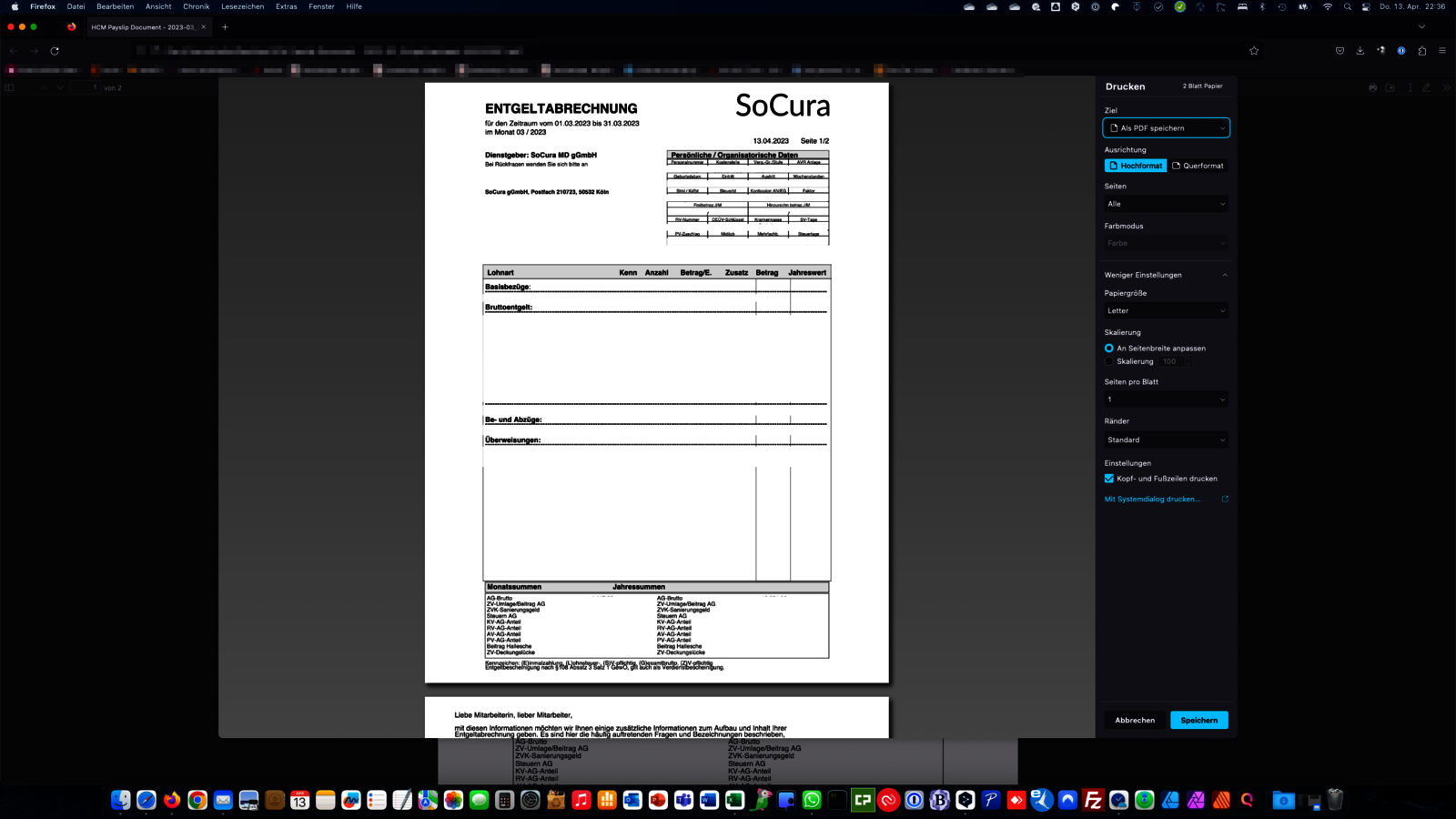The width and height of the screenshot is (1456, 819).
Task: Click the Skalierung percentage input field
Action: tap(1176, 361)
